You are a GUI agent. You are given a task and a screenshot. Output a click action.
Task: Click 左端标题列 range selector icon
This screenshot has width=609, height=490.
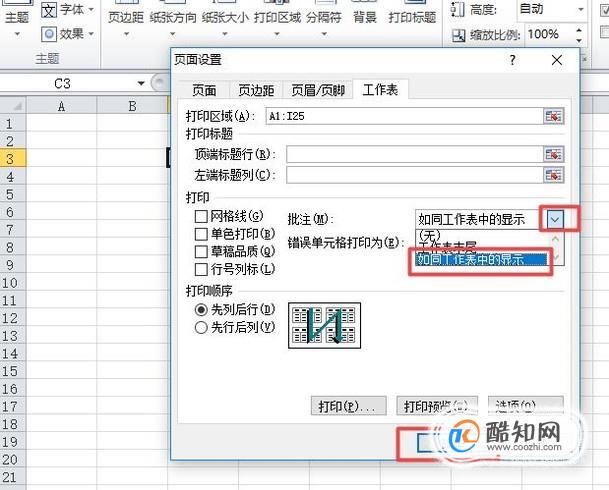coord(553,175)
